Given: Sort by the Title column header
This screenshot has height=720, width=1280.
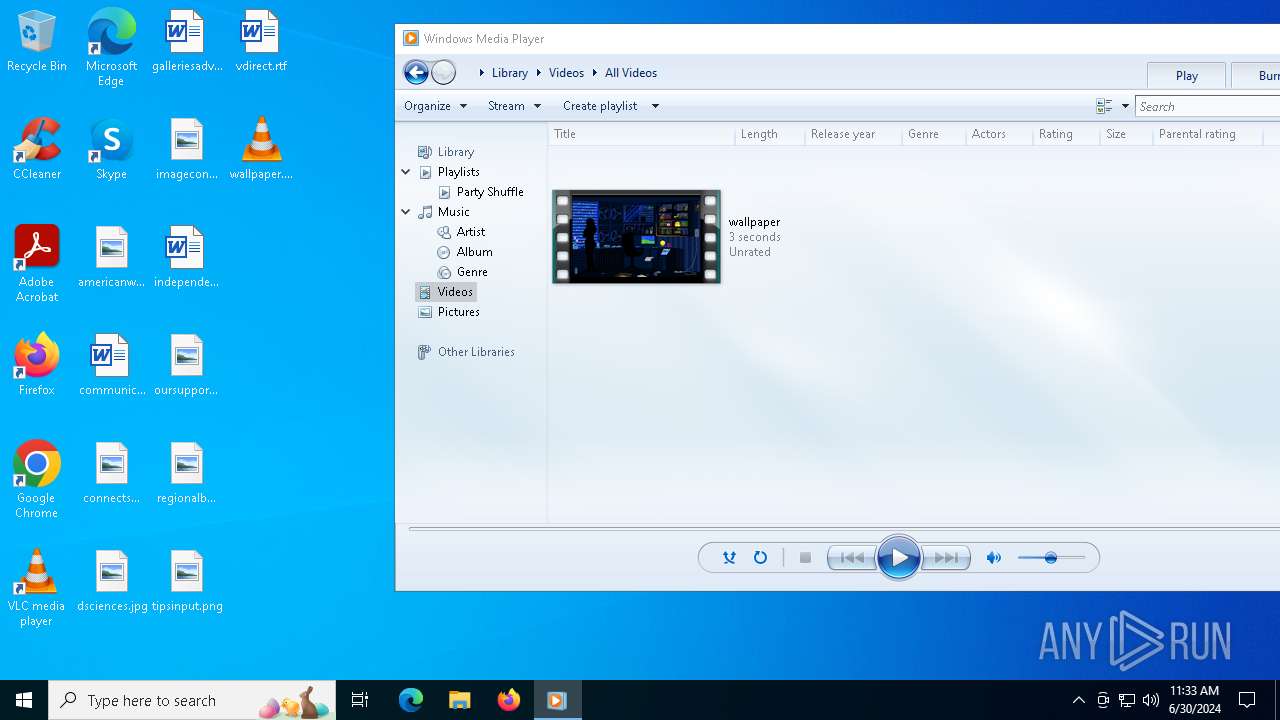Looking at the screenshot, I should [x=641, y=134].
